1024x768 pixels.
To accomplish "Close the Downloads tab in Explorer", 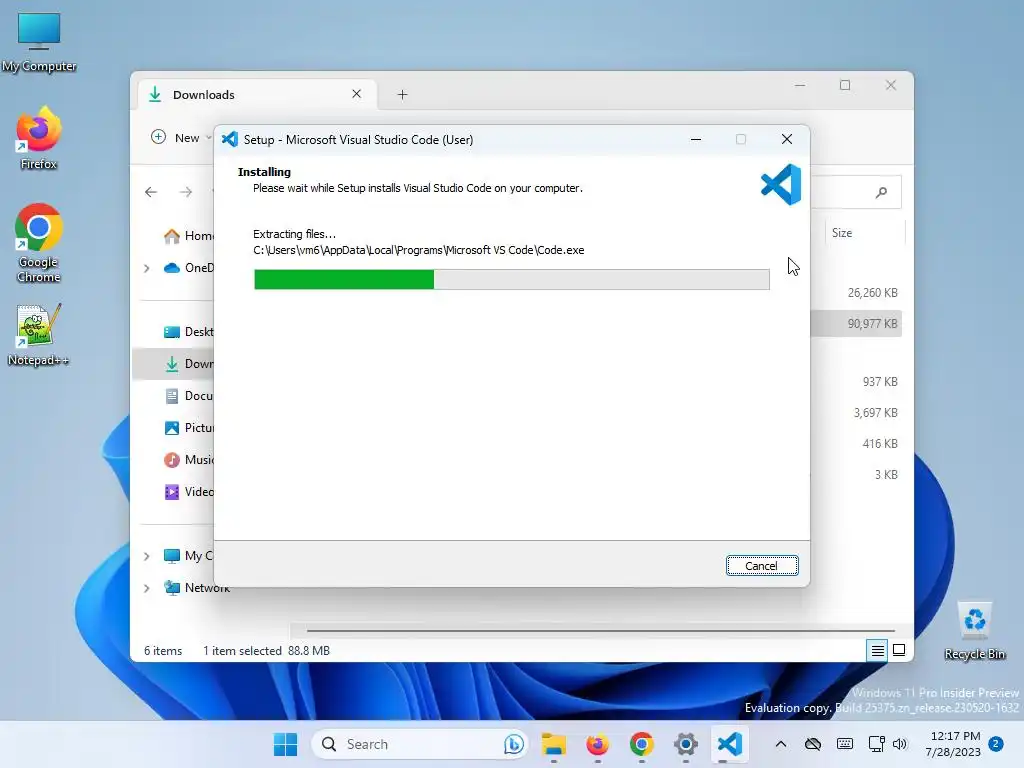I will click(357, 94).
